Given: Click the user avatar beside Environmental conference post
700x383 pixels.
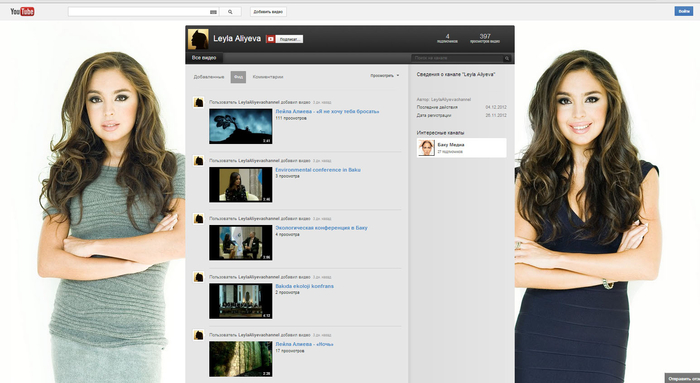Looking at the screenshot, I should point(199,160).
